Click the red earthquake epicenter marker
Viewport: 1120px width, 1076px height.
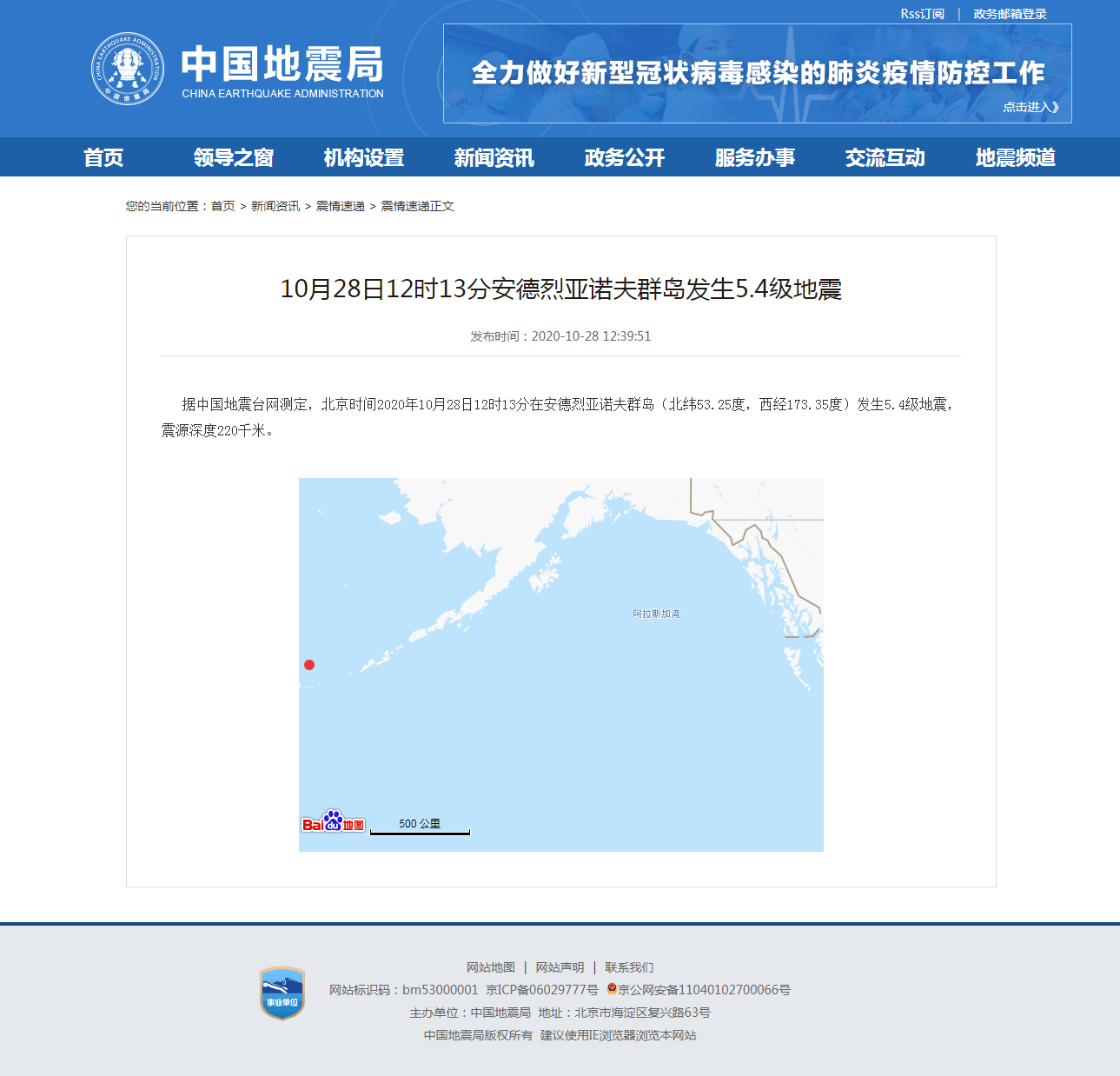click(309, 665)
